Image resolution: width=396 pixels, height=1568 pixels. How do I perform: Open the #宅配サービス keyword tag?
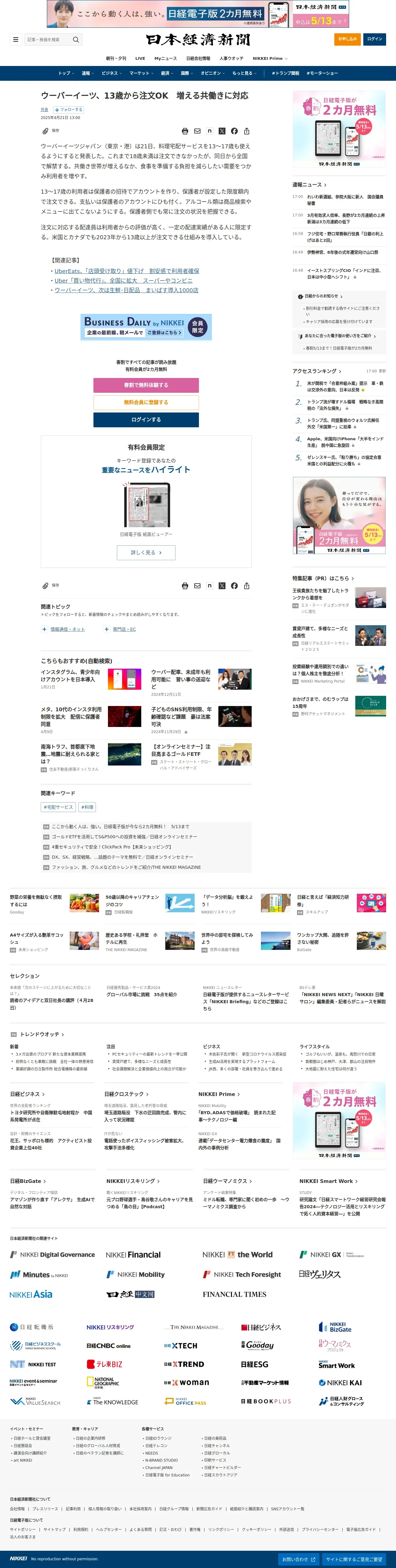point(59,807)
